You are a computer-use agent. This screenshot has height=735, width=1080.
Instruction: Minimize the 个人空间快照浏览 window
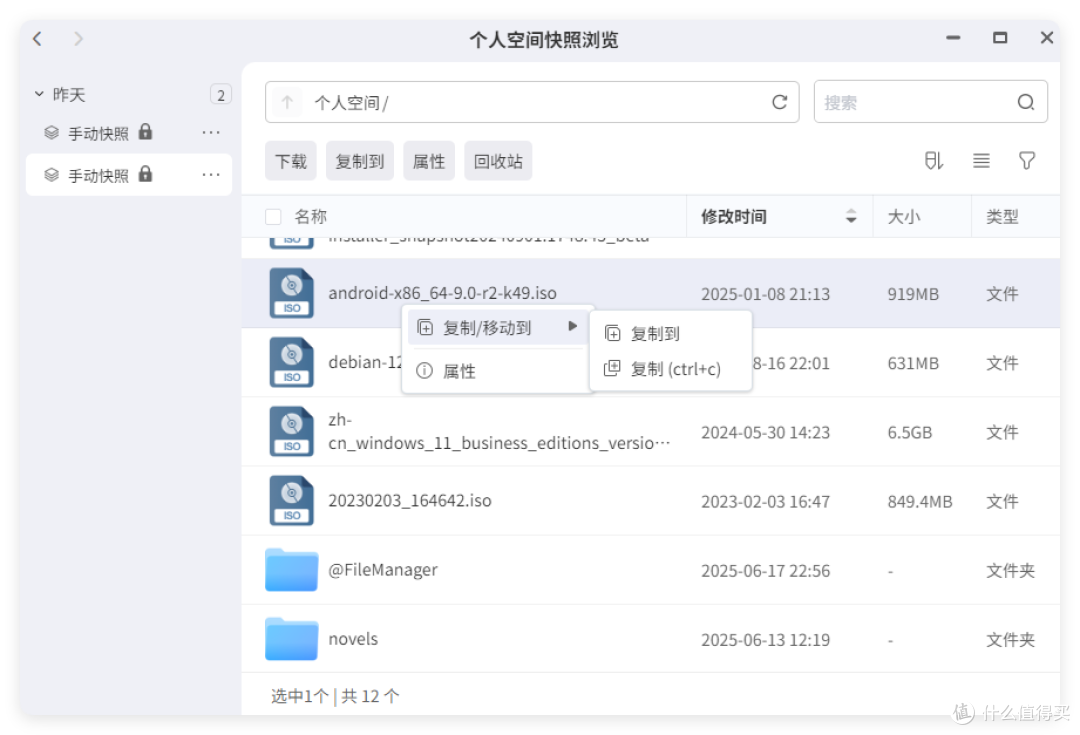tap(953, 38)
